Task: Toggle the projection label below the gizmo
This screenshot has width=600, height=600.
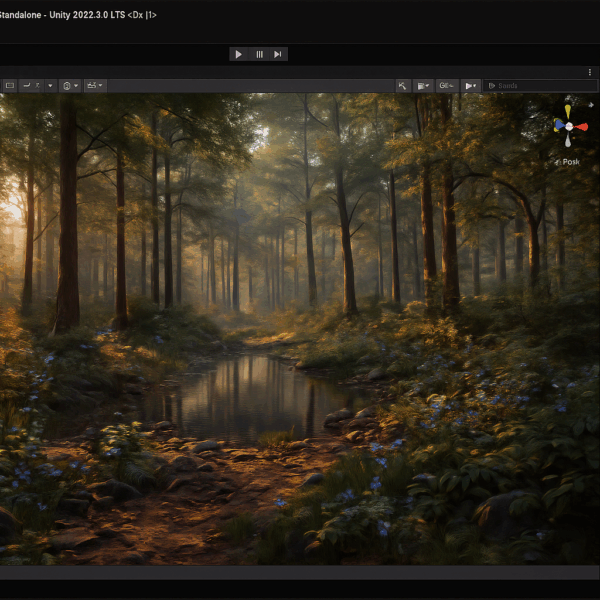Action: coord(568,162)
